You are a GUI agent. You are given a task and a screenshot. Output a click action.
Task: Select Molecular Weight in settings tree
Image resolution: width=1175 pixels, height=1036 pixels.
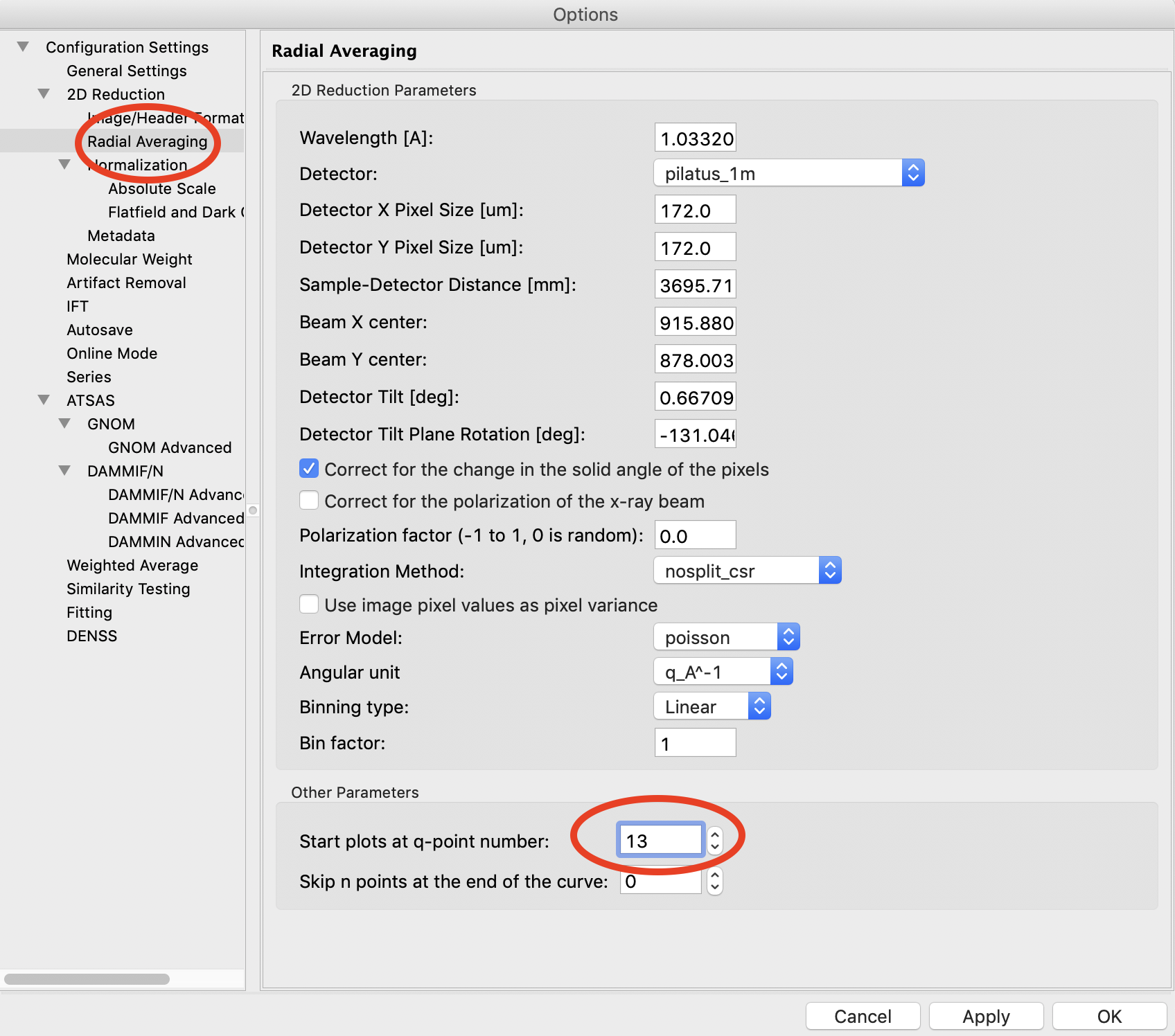click(130, 259)
